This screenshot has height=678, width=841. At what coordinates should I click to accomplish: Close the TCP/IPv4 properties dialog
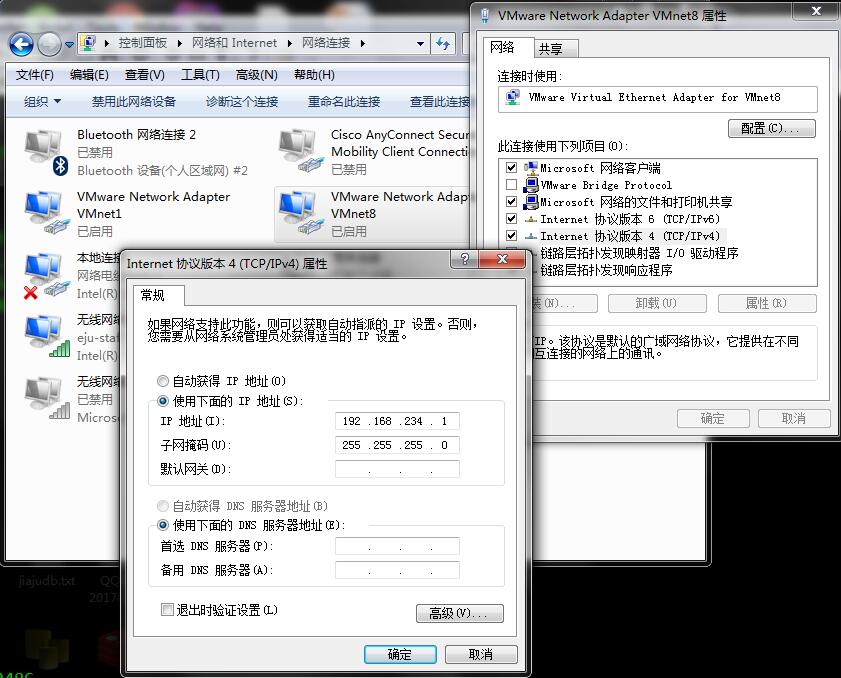(x=502, y=260)
